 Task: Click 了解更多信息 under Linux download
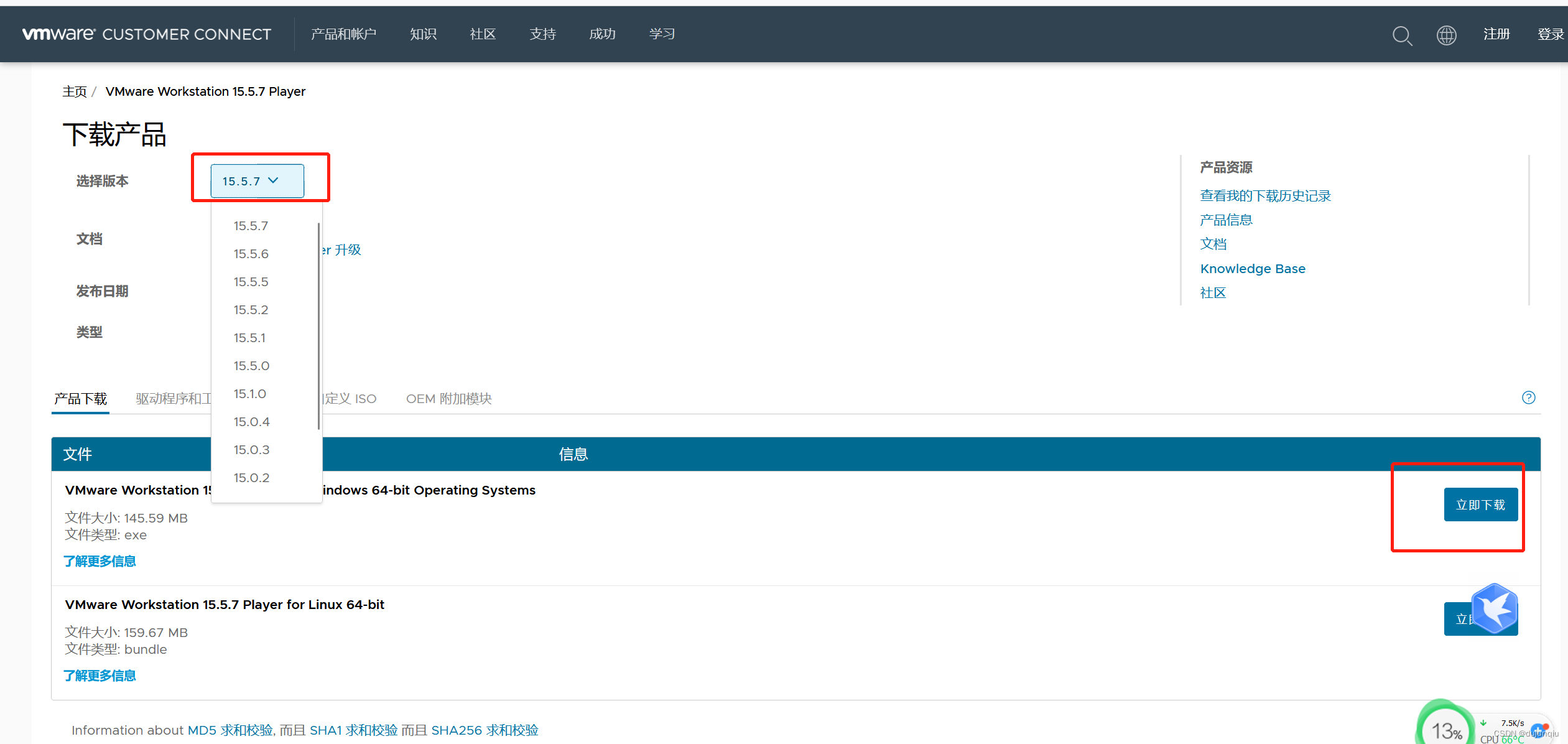pyautogui.click(x=100, y=676)
